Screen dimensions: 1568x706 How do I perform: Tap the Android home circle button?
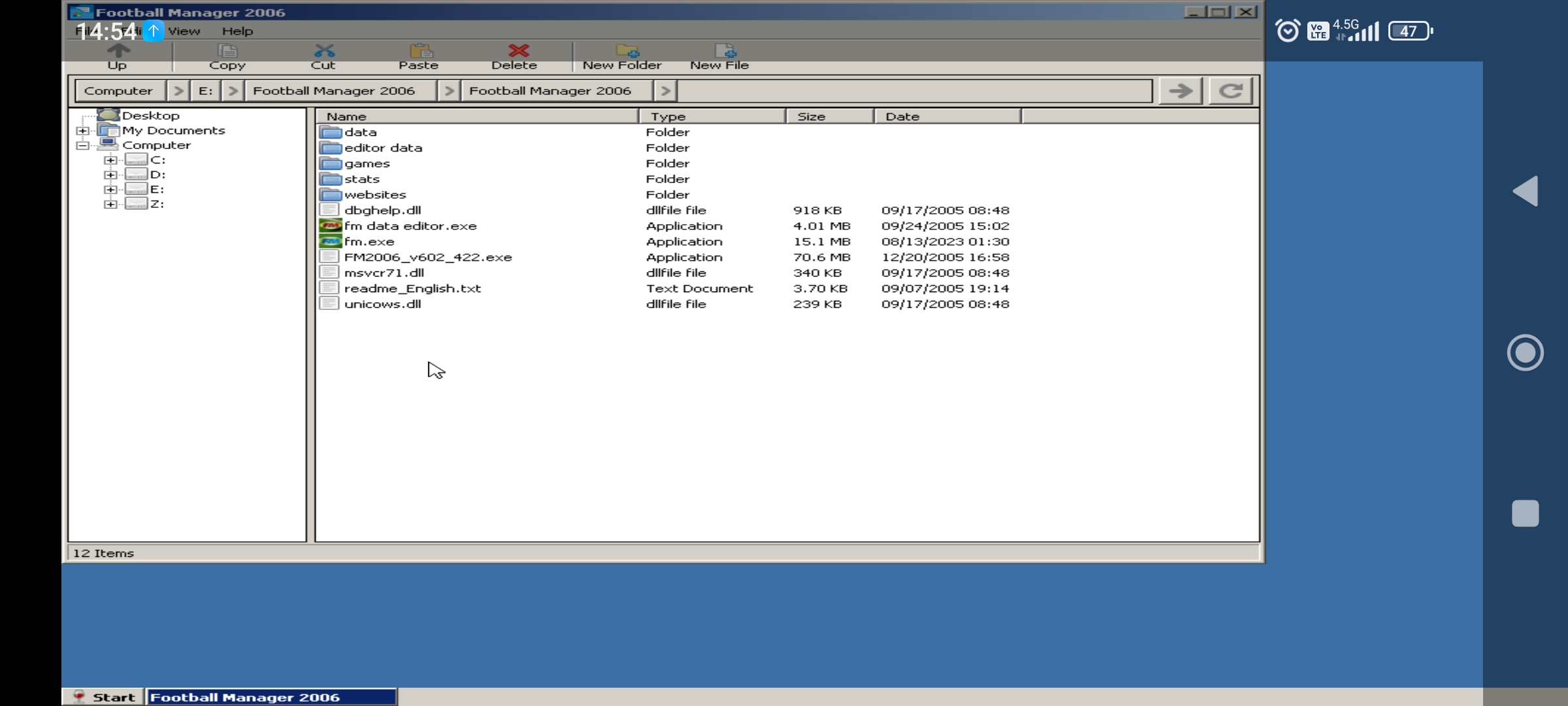click(1526, 353)
